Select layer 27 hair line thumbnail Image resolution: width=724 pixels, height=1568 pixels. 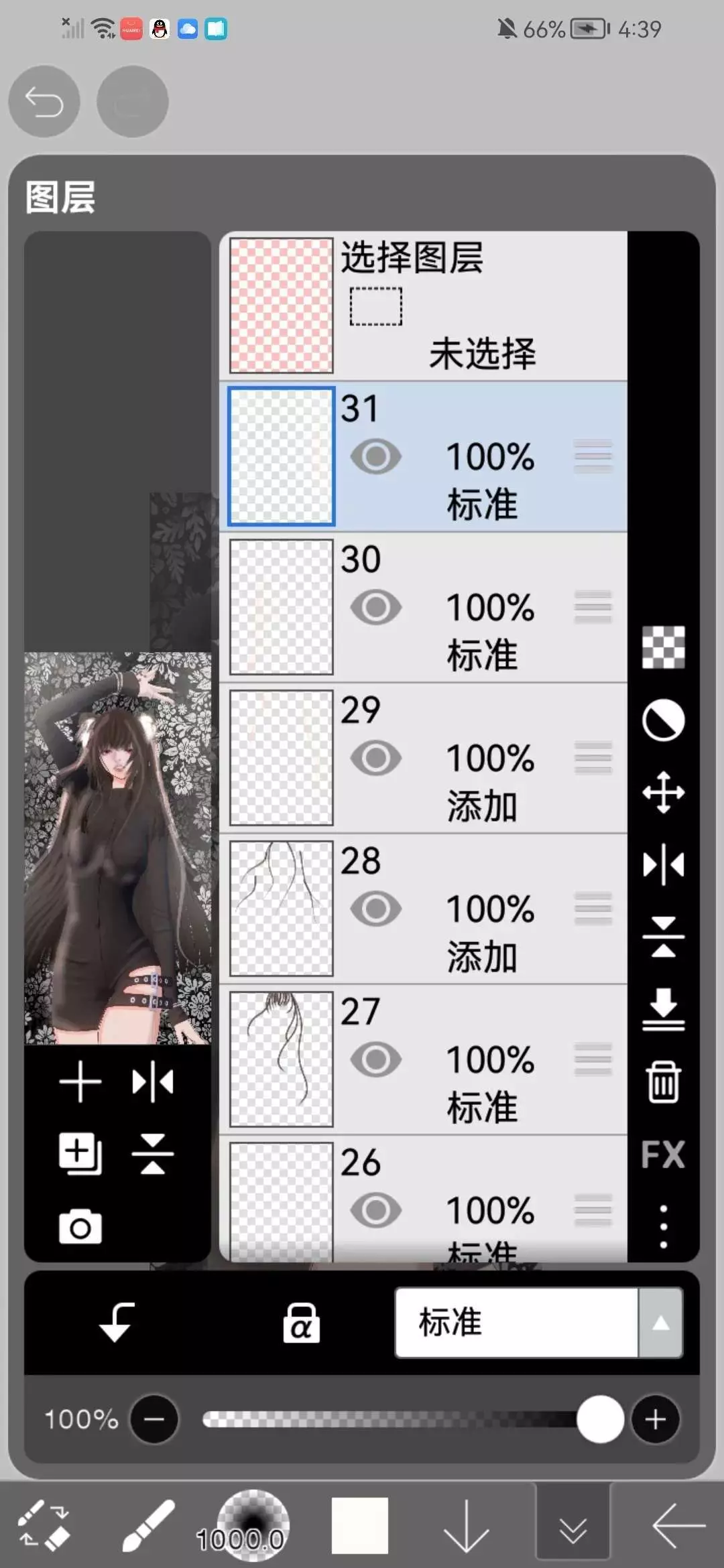pos(282,1059)
